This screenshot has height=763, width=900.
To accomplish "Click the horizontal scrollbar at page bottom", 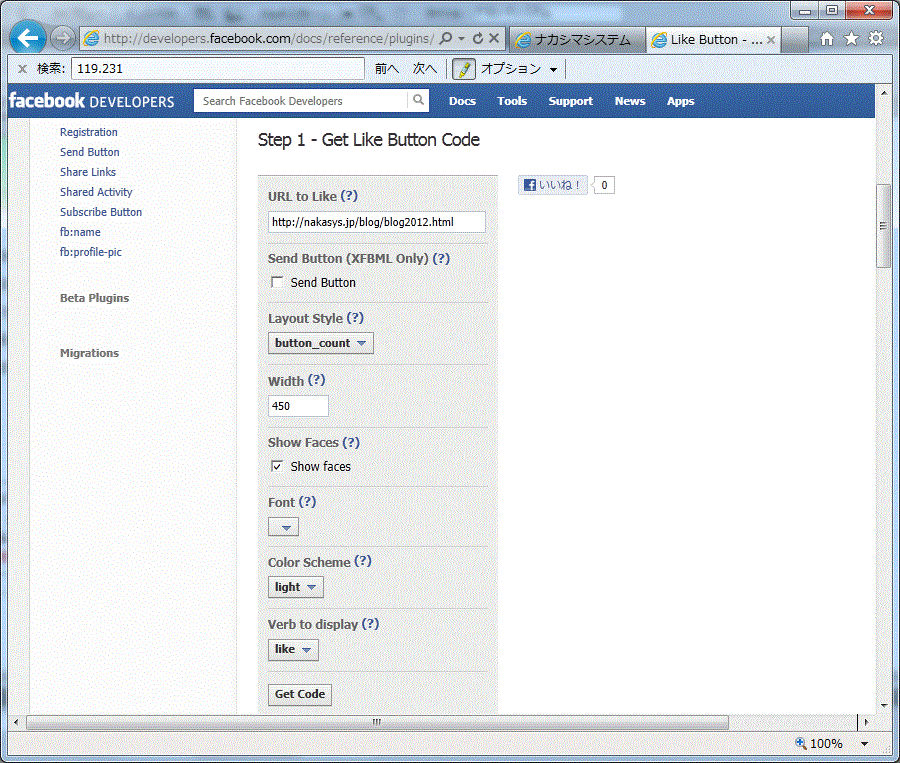I will (x=377, y=722).
